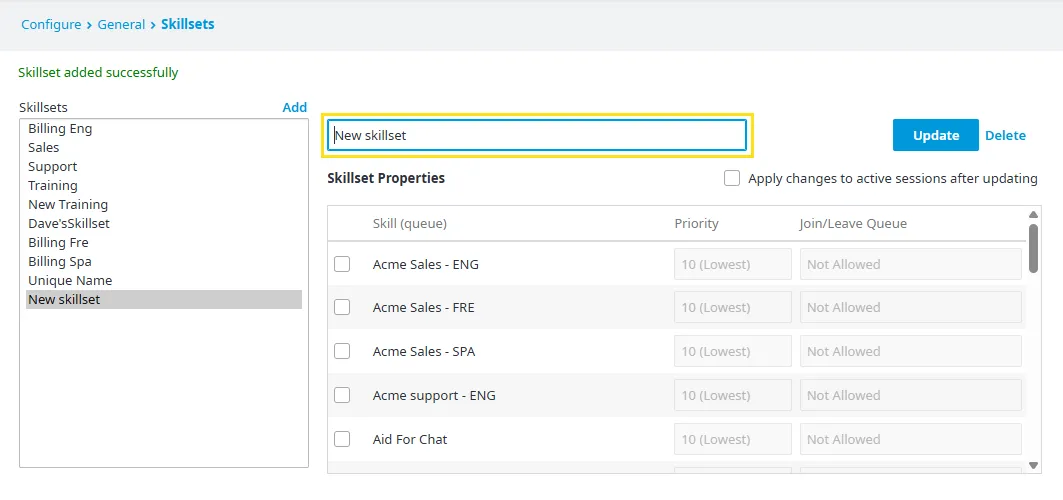The image size is (1063, 500).
Task: Open priority dropdown for Acme Sales - FRE
Action: tap(733, 308)
